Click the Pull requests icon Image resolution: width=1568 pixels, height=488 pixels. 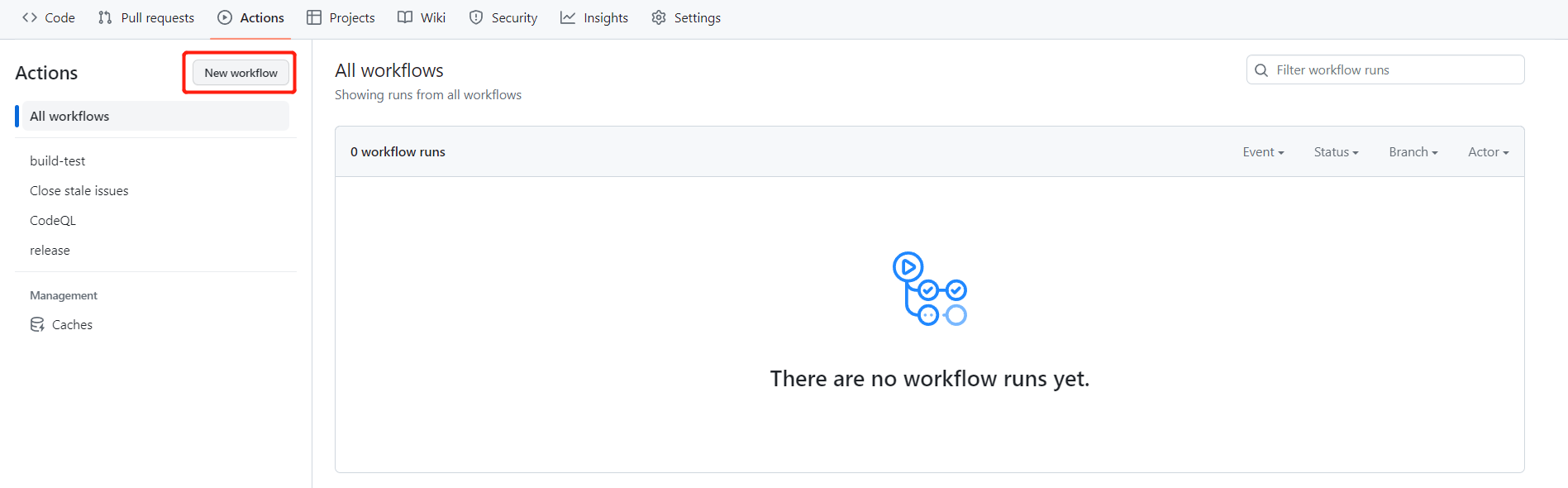point(105,17)
